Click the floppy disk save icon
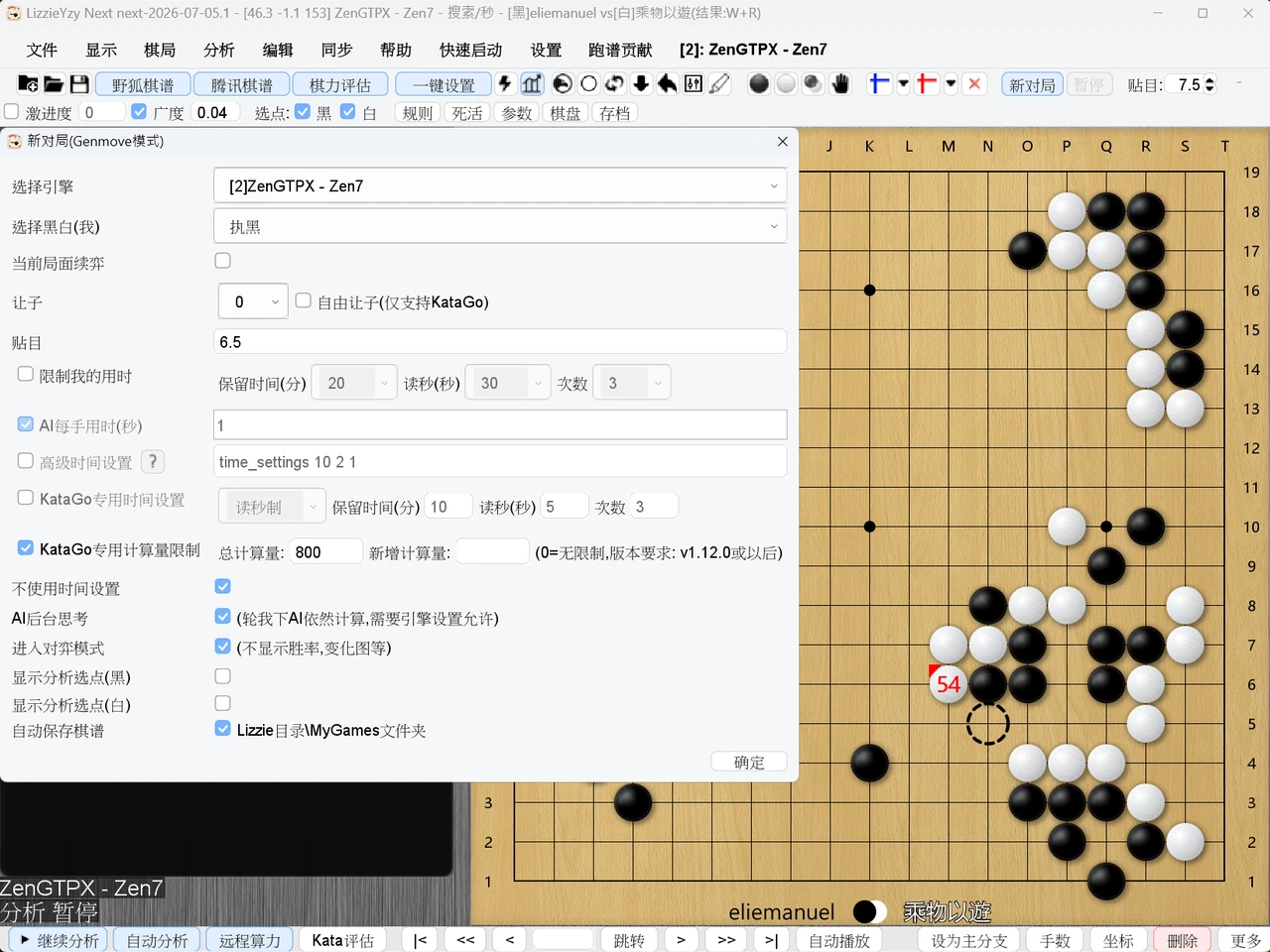 pos(79,84)
